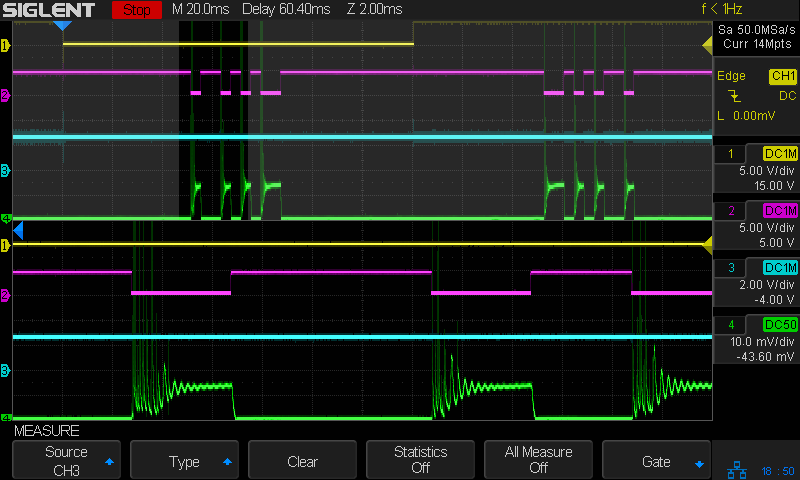Select the channel 1 DC1M settings panel
800x480 pixels.
pos(756,169)
